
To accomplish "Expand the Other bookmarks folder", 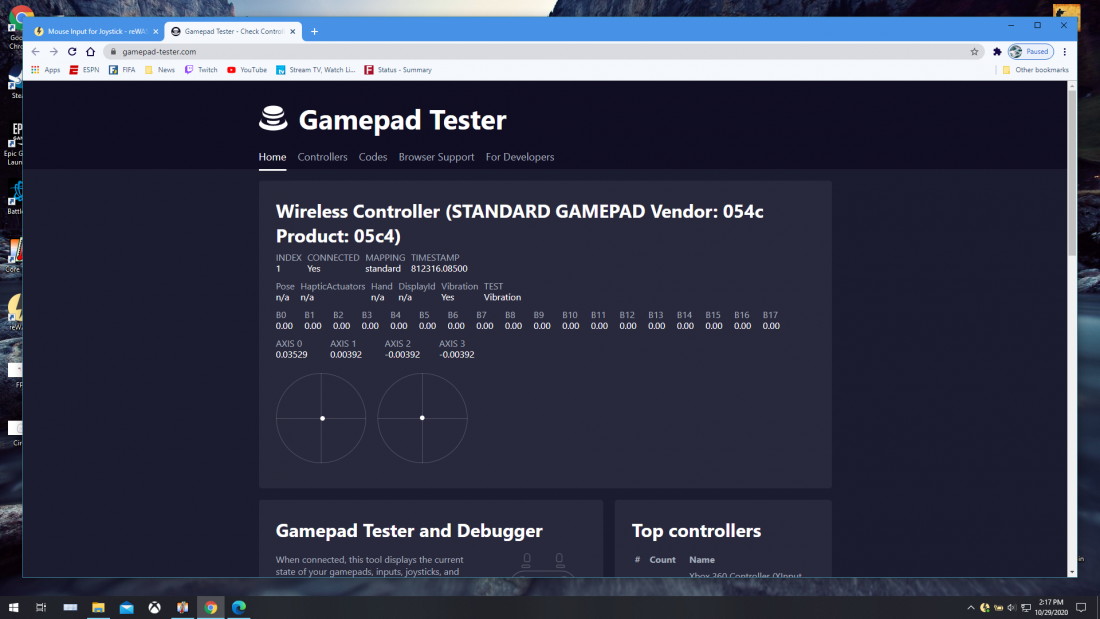I will pyautogui.click(x=1035, y=70).
